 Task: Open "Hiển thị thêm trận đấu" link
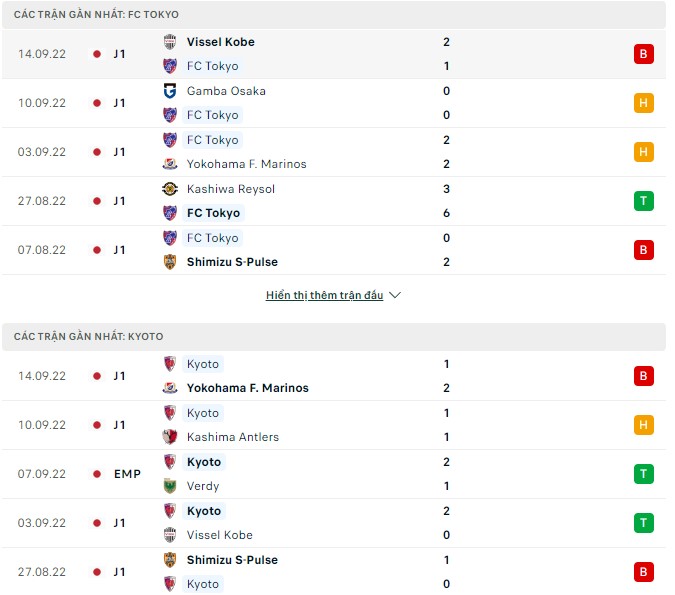[x=324, y=296]
